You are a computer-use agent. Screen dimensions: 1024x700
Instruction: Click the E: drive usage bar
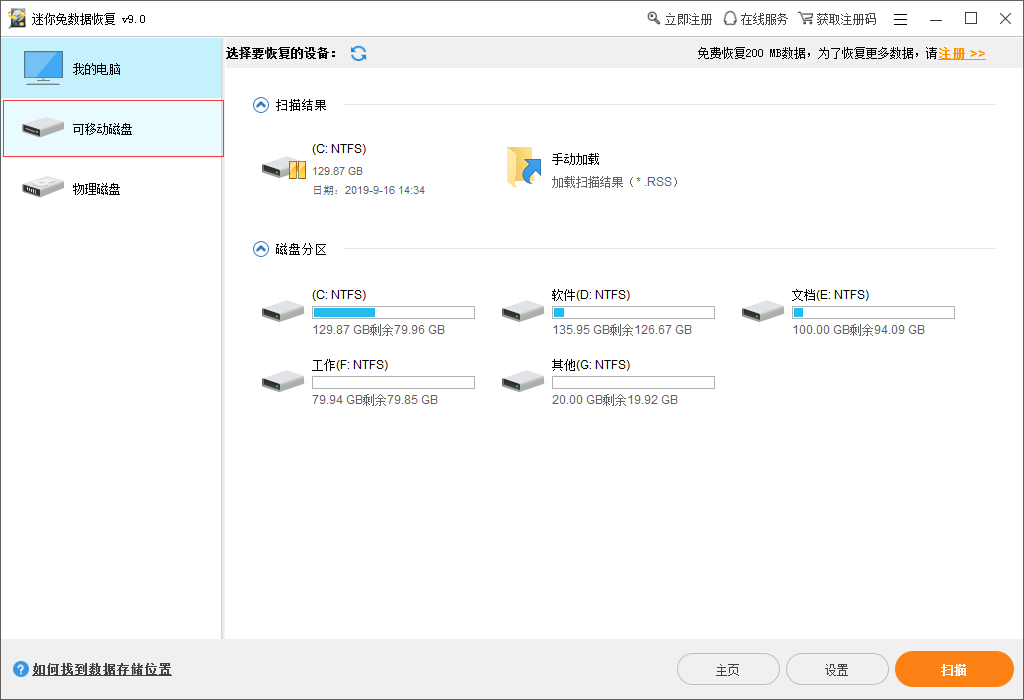(873, 312)
